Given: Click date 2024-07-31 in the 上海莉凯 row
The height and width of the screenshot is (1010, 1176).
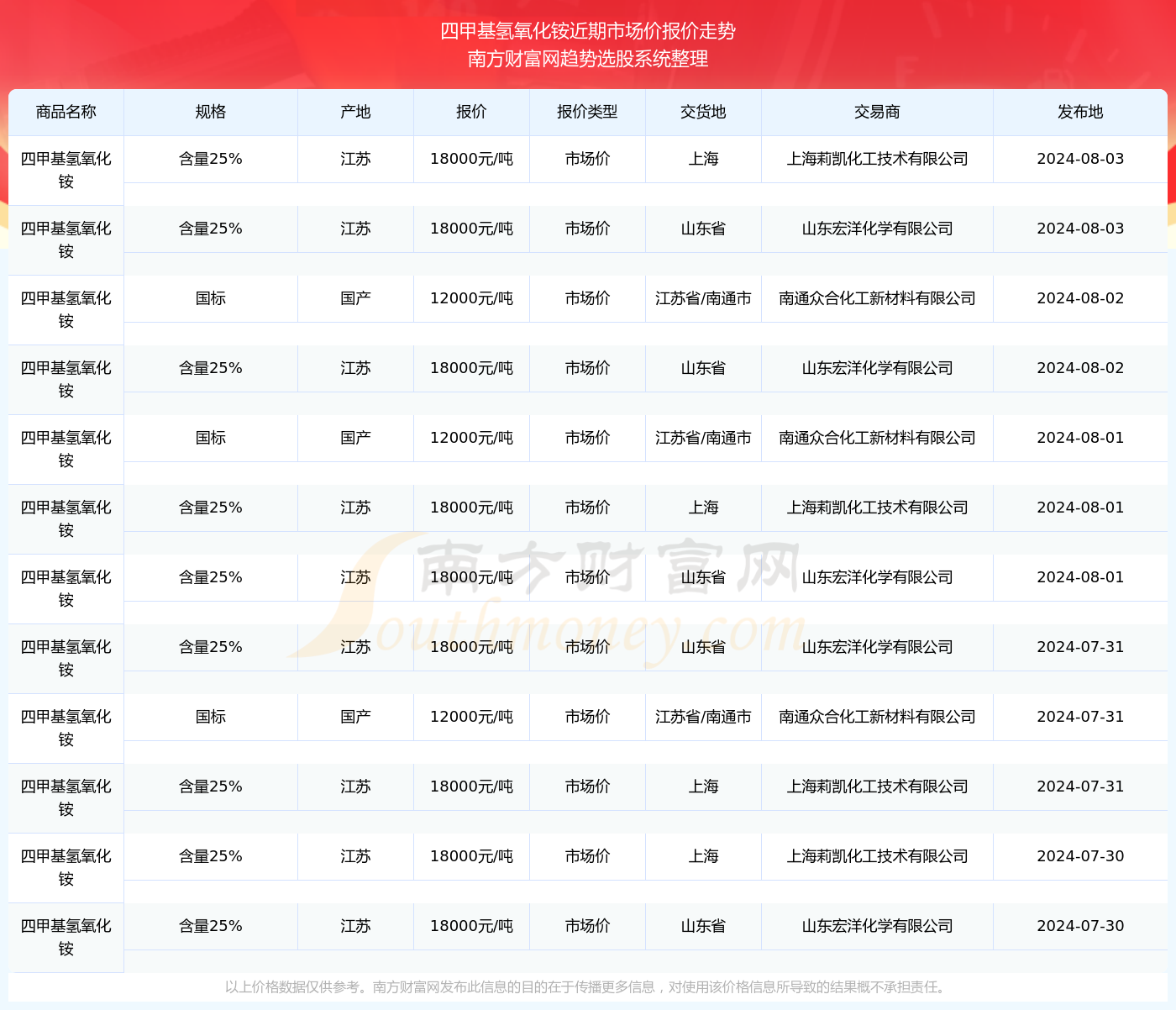Looking at the screenshot, I should tap(1080, 786).
